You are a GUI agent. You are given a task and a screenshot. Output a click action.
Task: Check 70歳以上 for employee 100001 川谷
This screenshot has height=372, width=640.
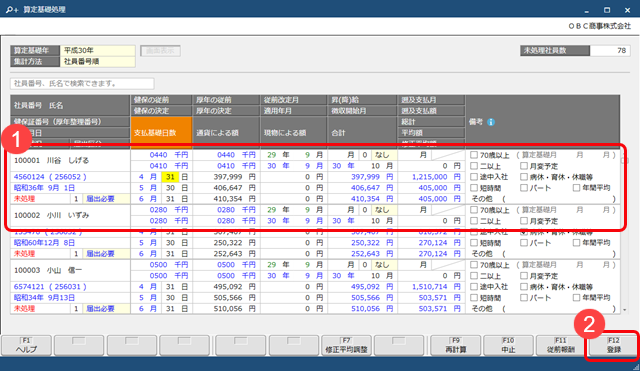pyautogui.click(x=474, y=155)
